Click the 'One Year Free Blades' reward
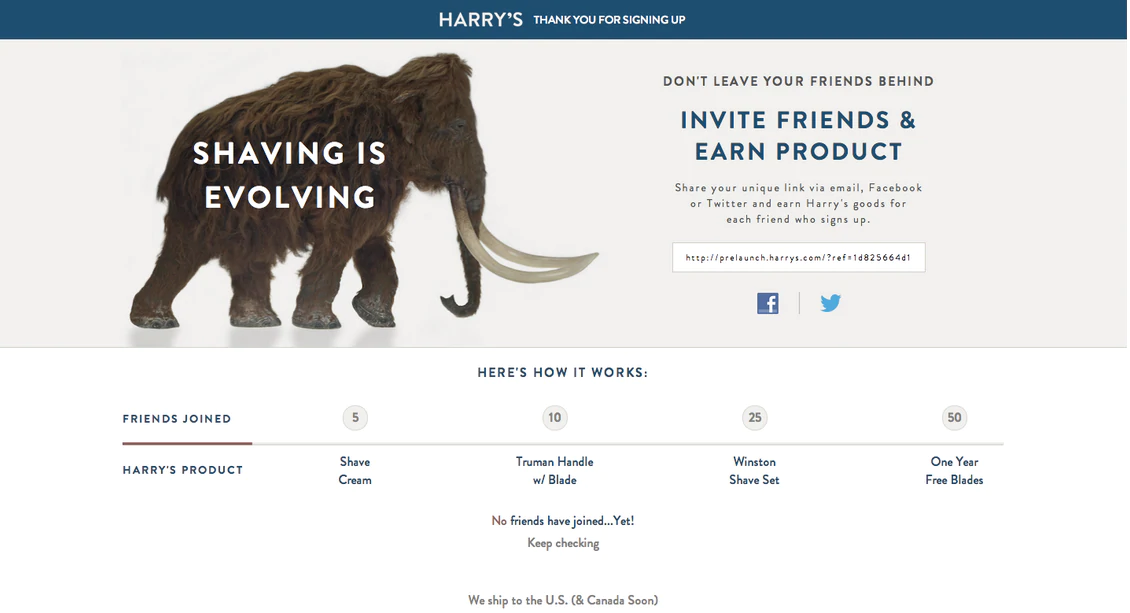Image resolution: width=1130 pixels, height=613 pixels. pos(954,470)
